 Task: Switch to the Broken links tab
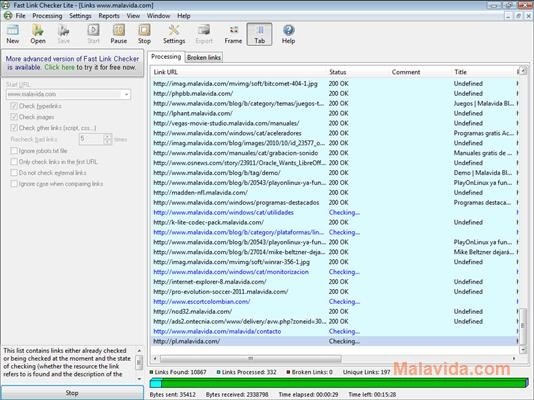point(204,58)
